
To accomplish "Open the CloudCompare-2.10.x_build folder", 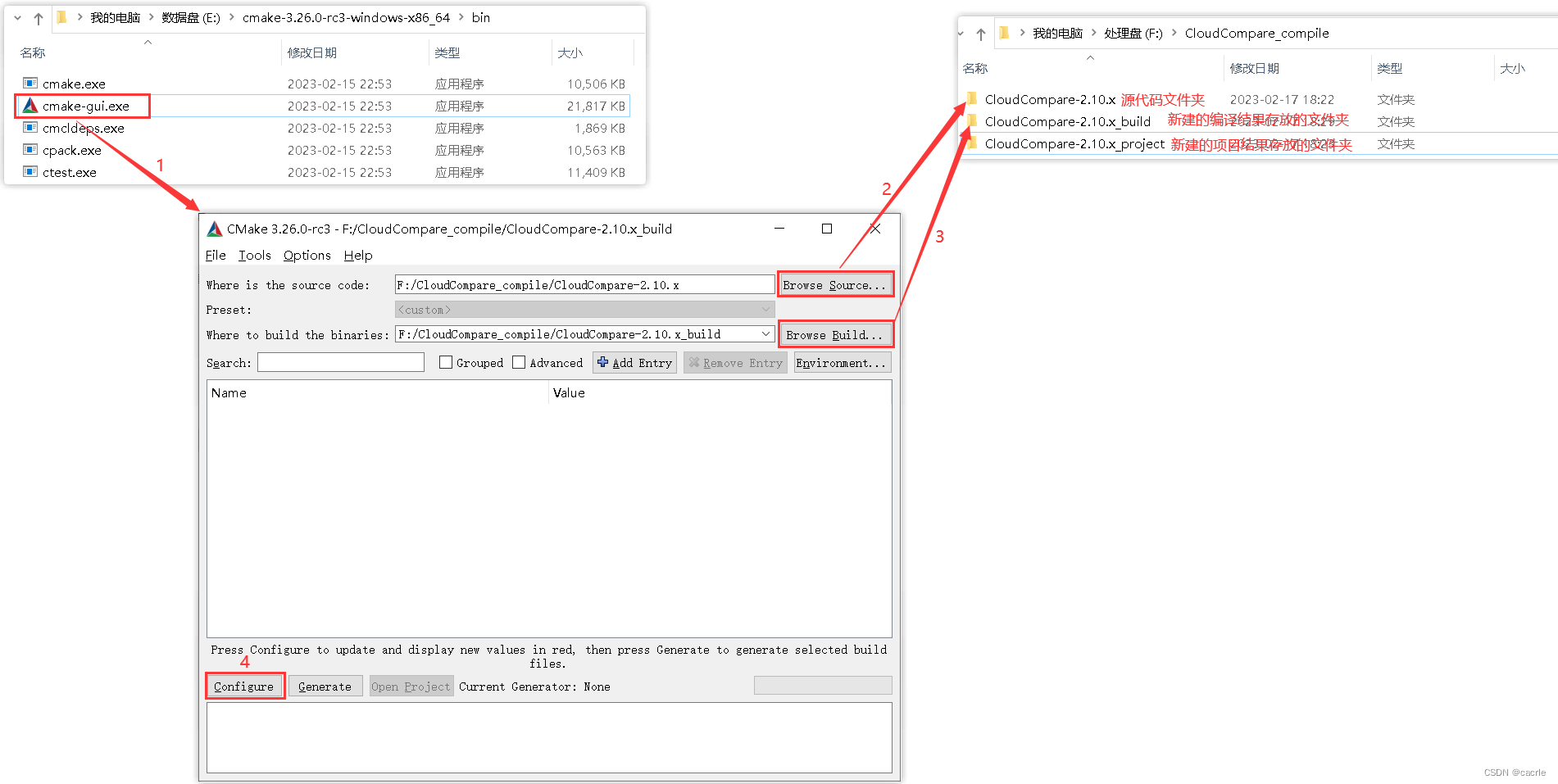I will click(1067, 120).
